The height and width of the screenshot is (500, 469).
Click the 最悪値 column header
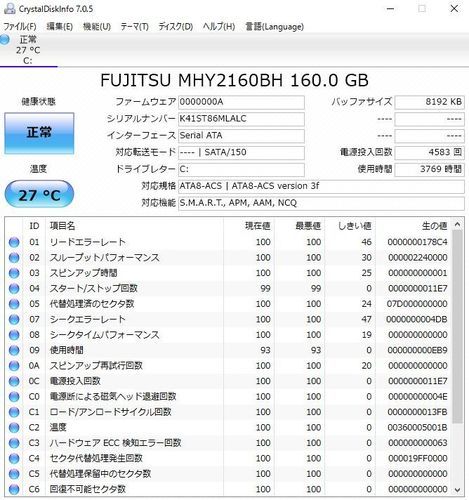[x=308, y=226]
